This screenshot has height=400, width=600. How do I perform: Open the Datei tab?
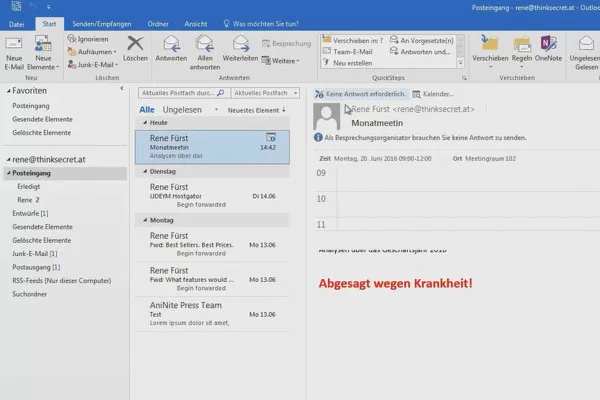[x=16, y=24]
